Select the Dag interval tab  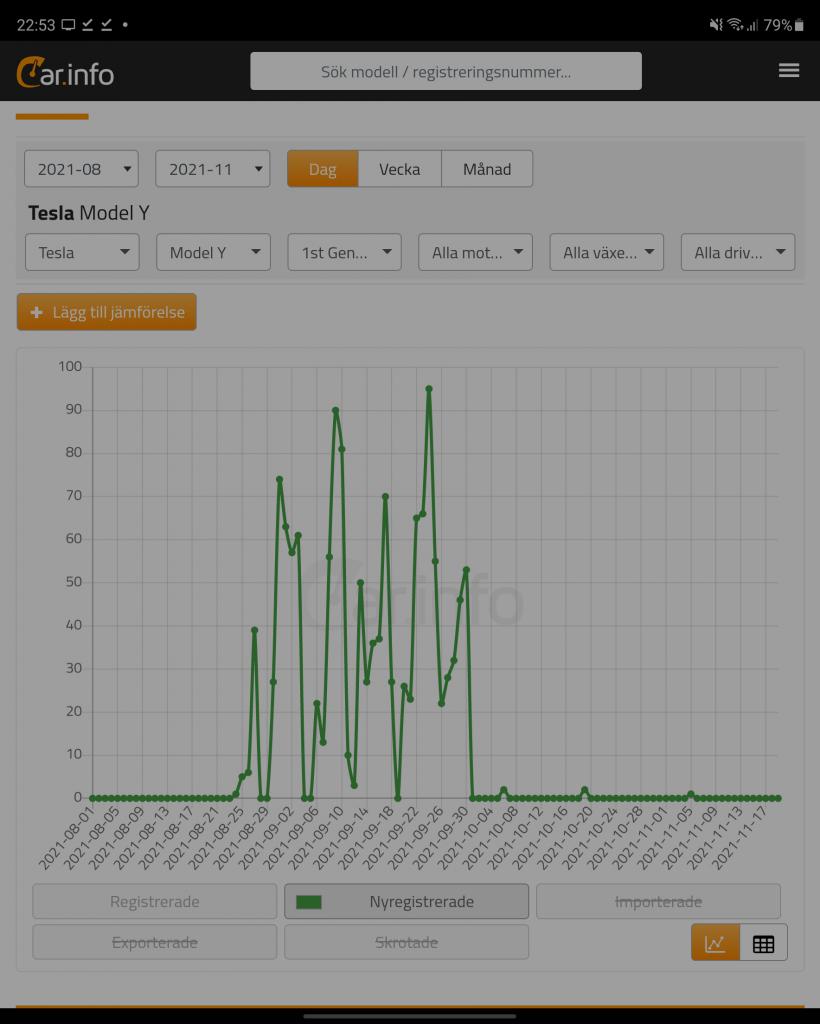323,168
